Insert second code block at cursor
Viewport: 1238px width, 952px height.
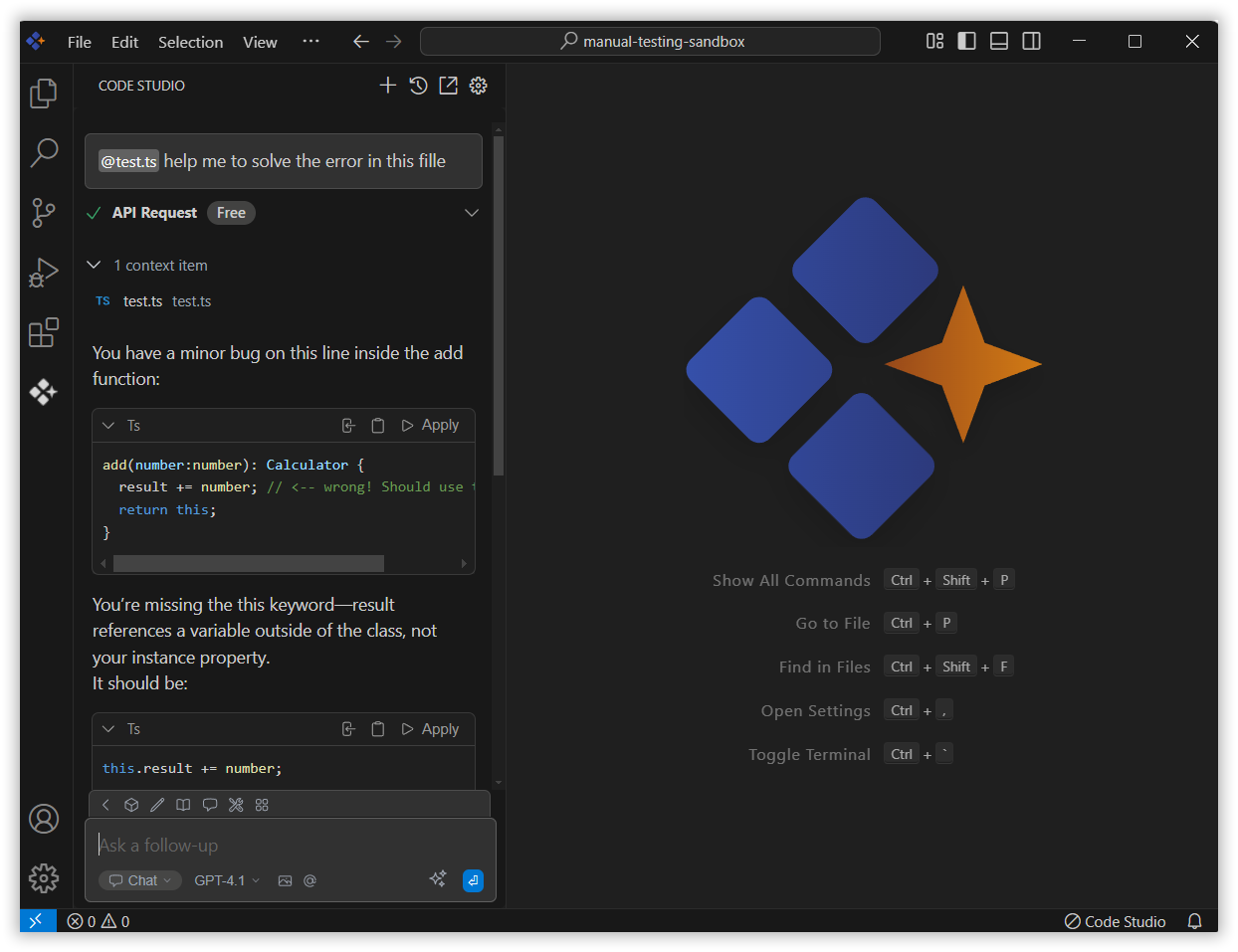[348, 729]
